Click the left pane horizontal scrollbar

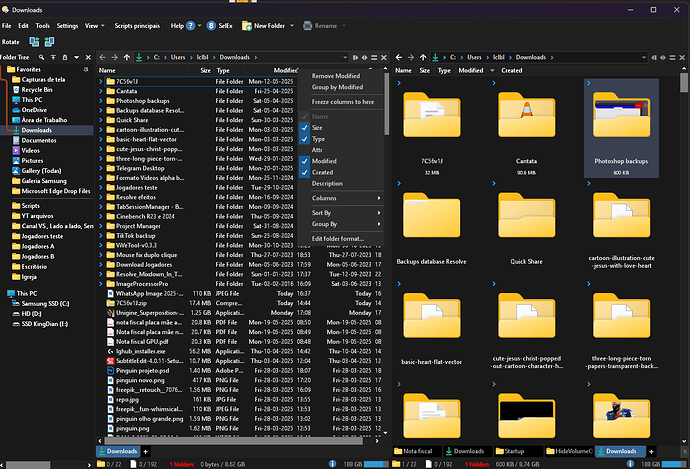coord(233,440)
